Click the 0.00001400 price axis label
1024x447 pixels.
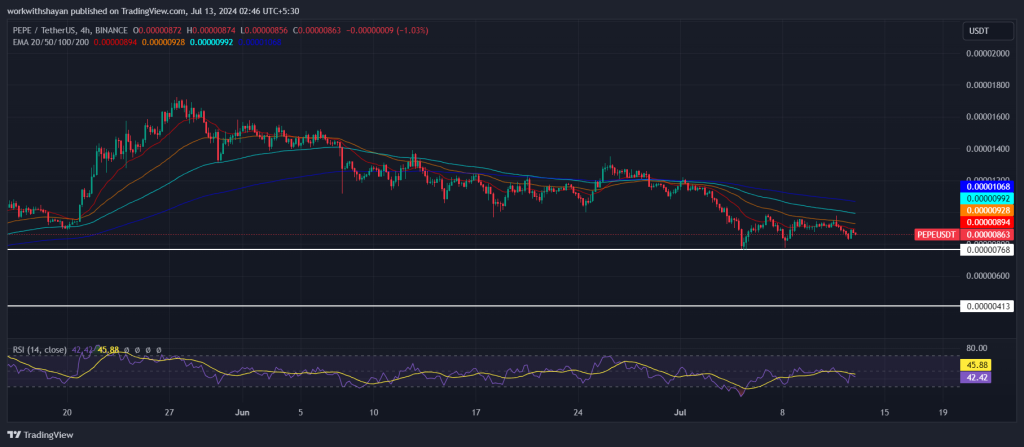pos(988,149)
